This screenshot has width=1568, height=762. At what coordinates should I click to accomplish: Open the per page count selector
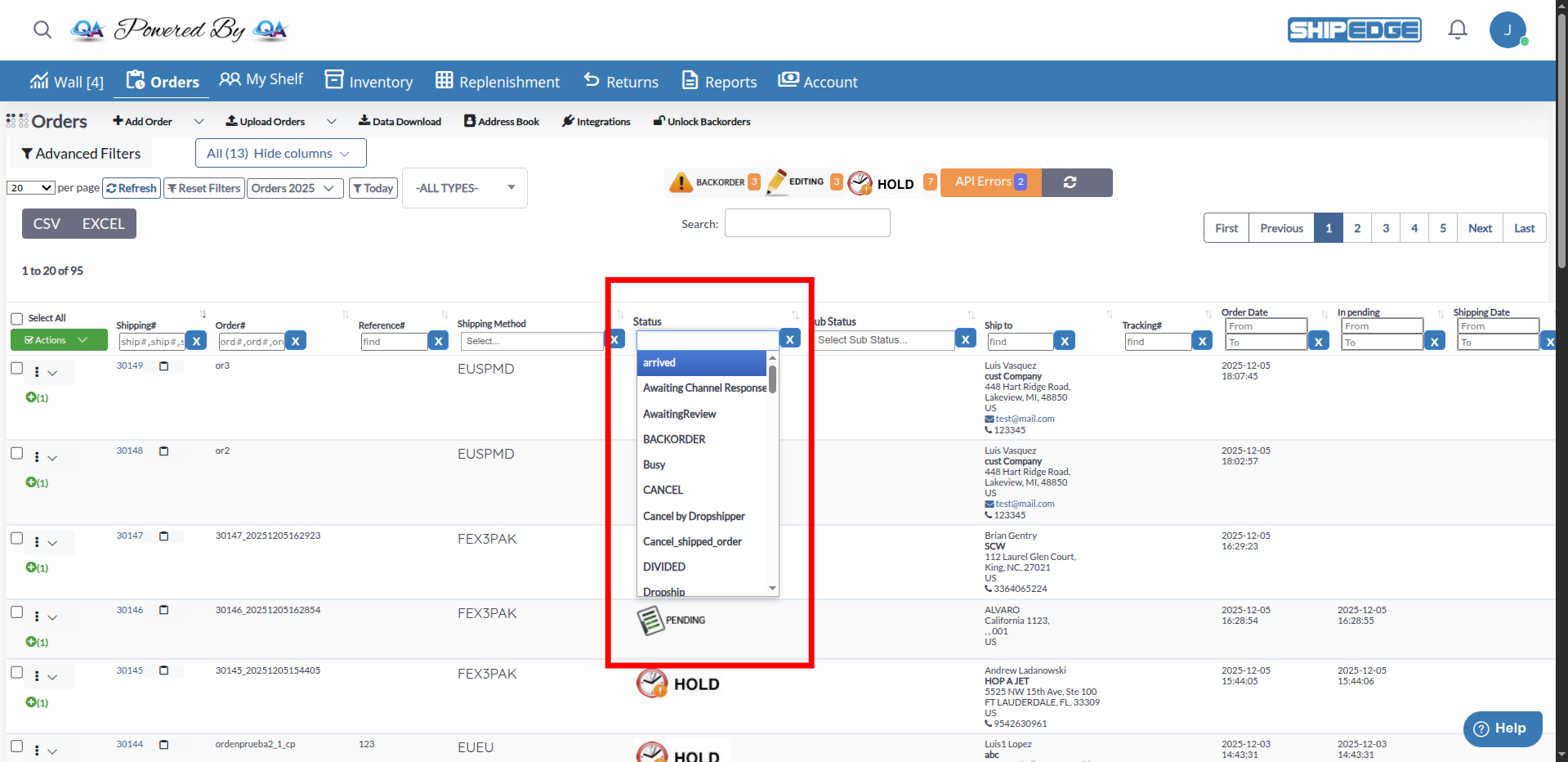[31, 188]
